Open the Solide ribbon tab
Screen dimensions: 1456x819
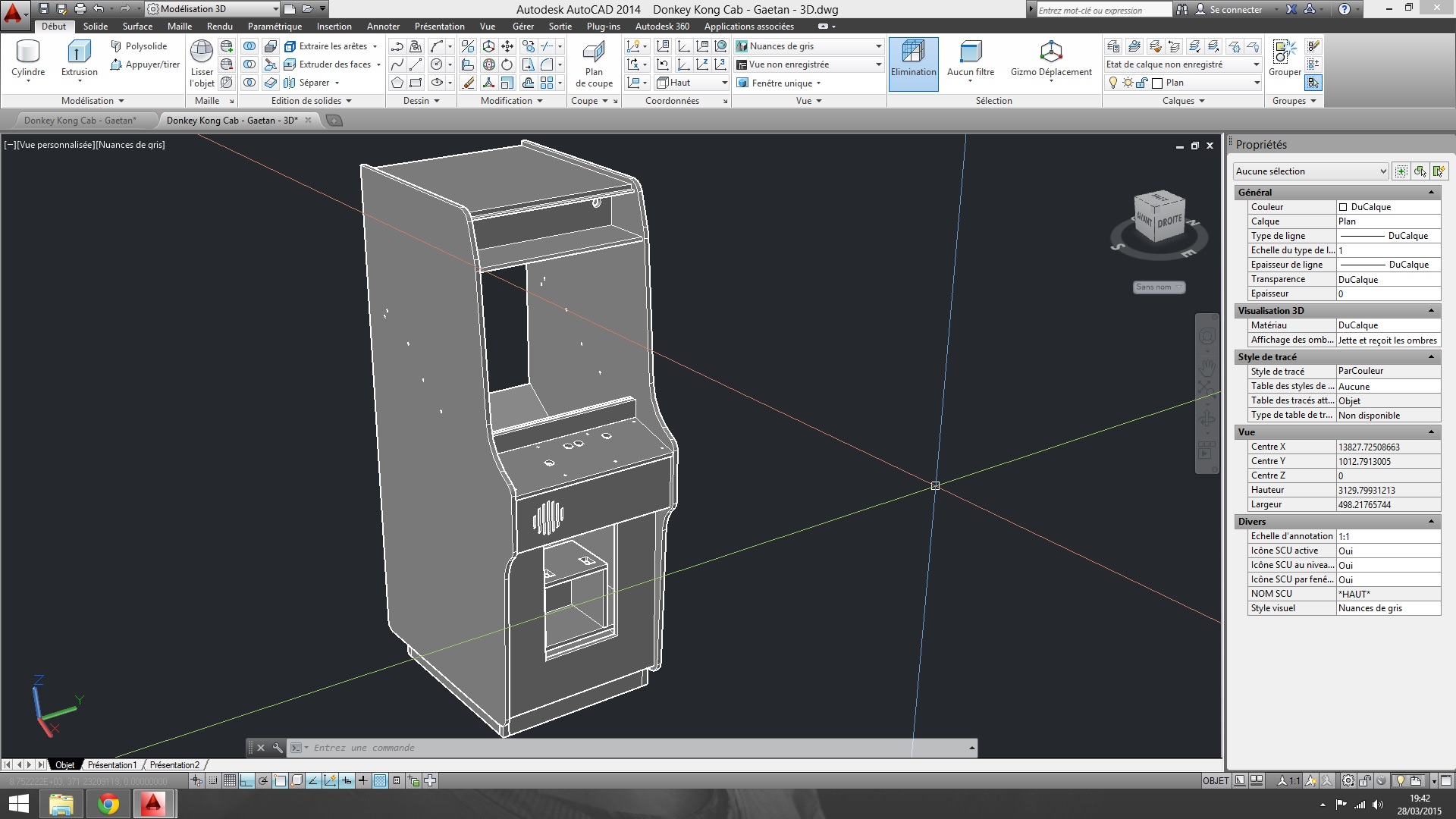95,26
